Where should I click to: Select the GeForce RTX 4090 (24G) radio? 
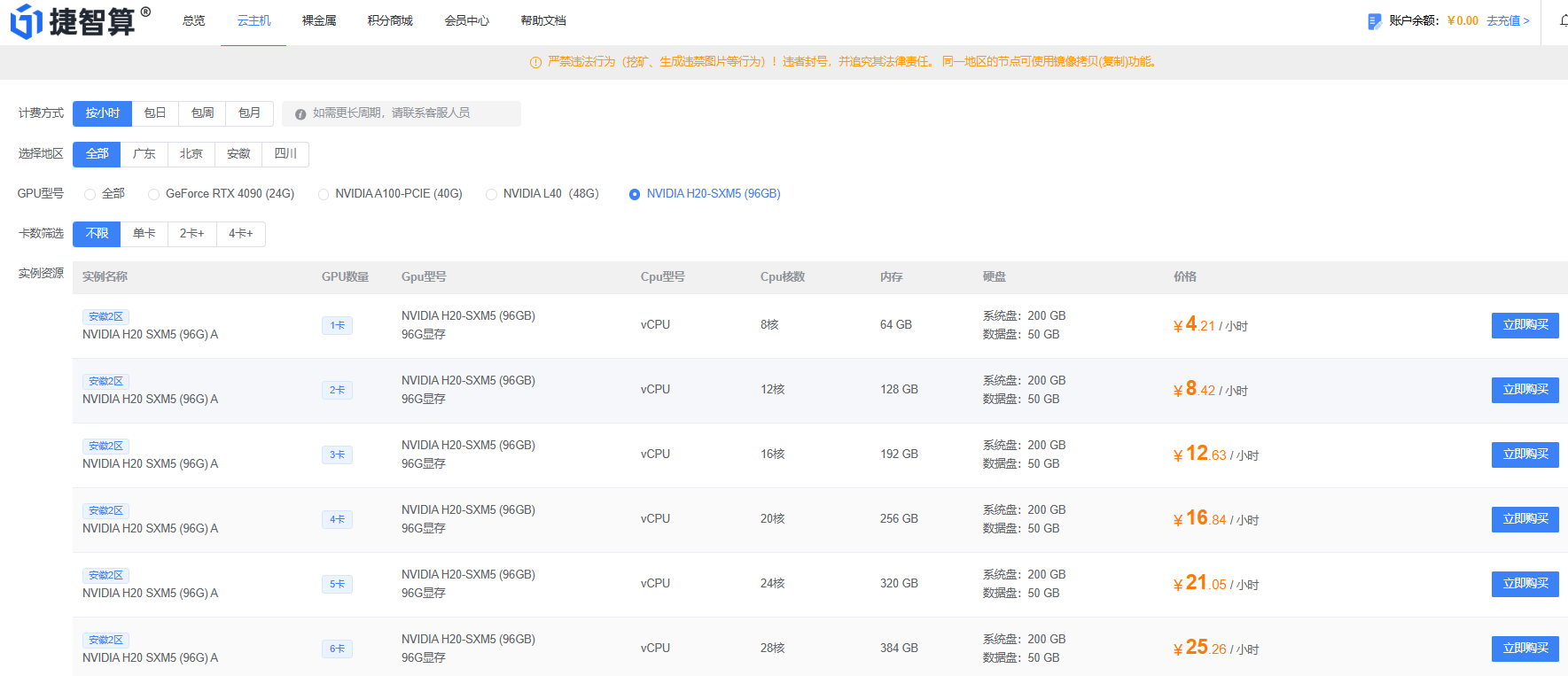pyautogui.click(x=154, y=194)
